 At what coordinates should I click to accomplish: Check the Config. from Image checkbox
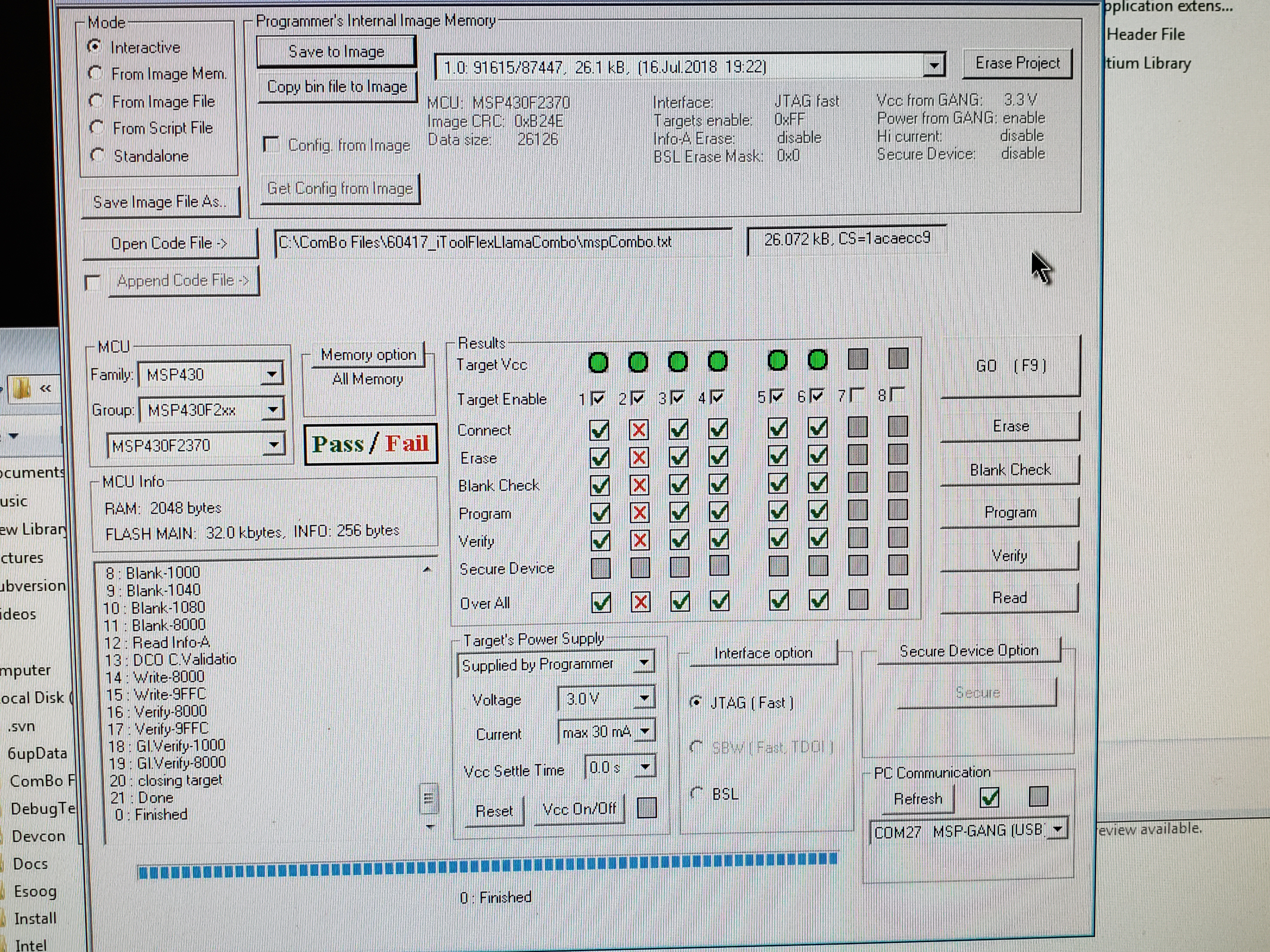271,144
